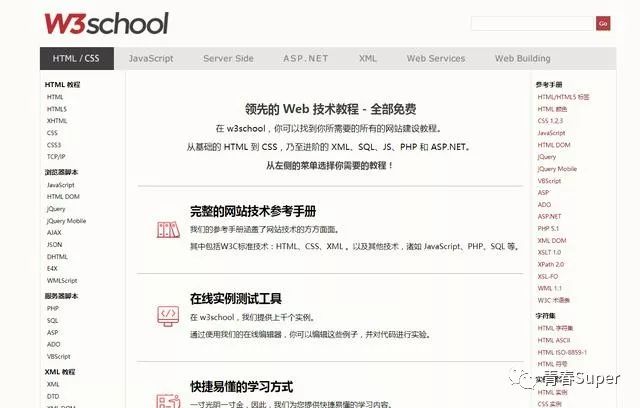The image size is (640, 408).
Task: Open the SQL tutorial link
Action: pyautogui.click(x=52, y=321)
